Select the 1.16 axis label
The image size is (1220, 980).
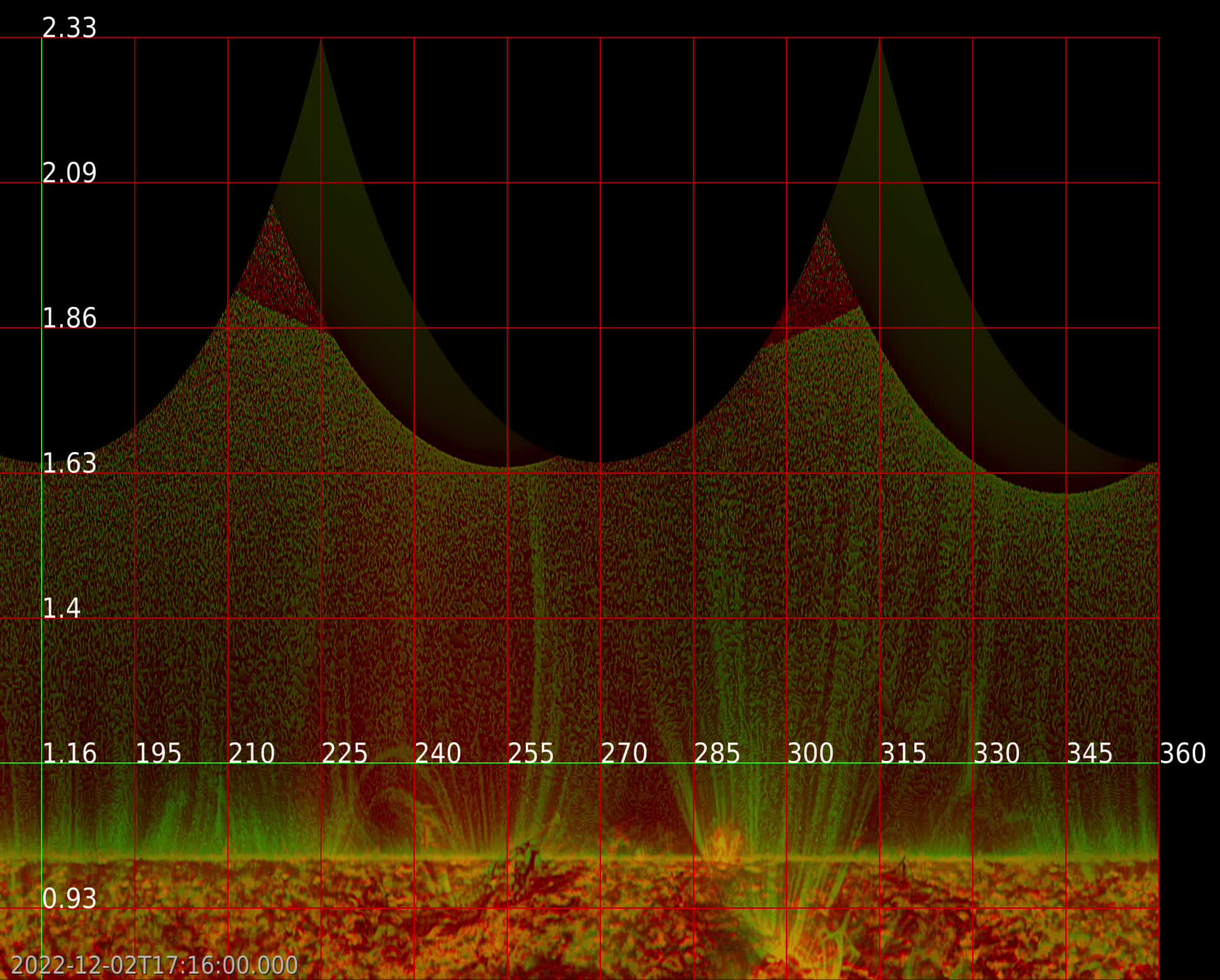(69, 753)
